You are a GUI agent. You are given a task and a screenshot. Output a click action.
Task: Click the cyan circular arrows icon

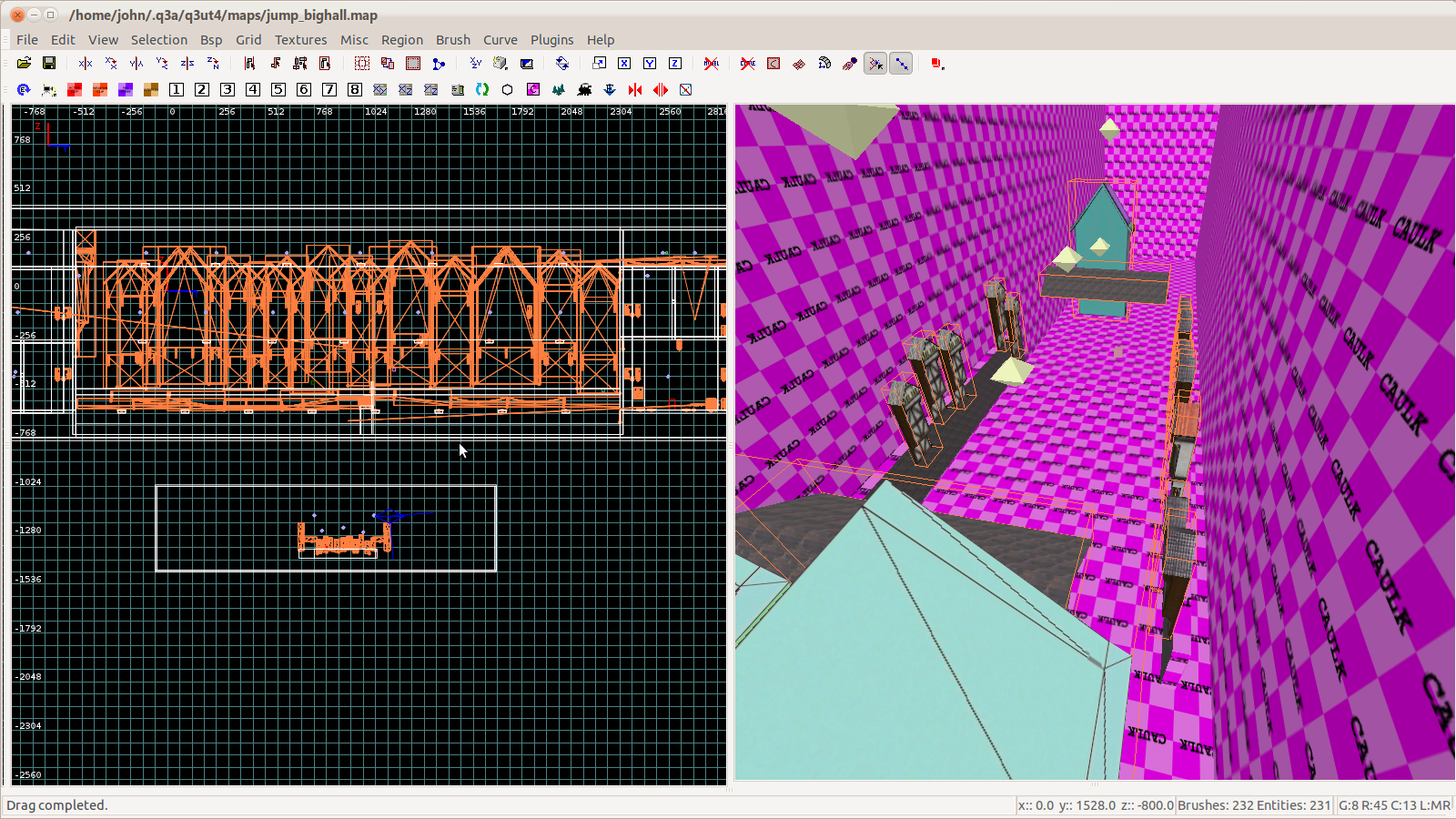(482, 89)
